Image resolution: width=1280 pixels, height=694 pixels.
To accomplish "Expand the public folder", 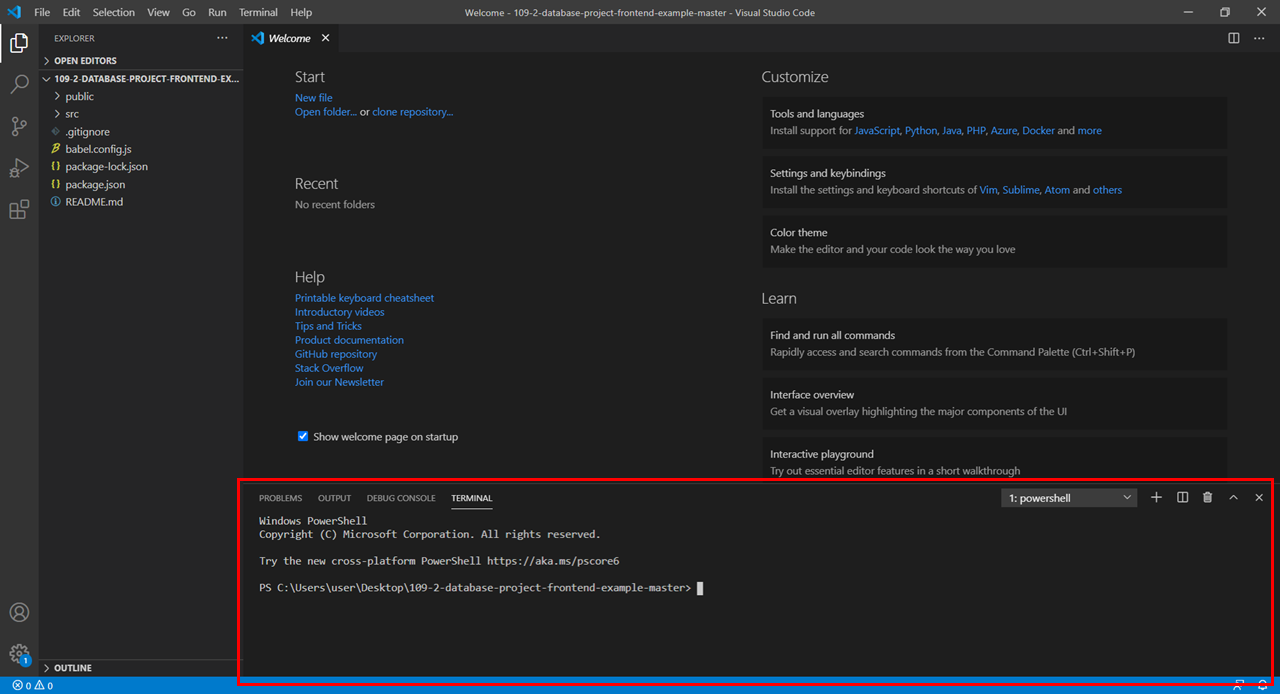I will click(x=140, y=96).
